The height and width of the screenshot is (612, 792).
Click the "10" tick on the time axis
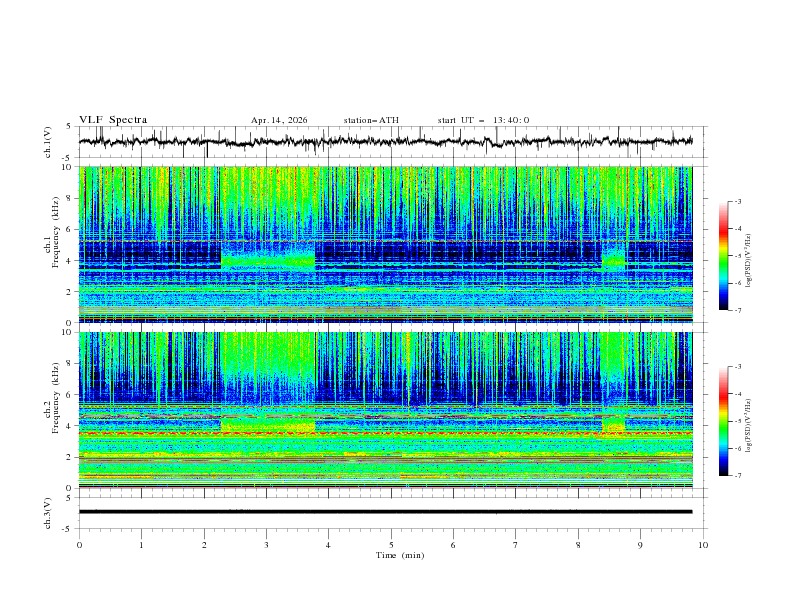(703, 545)
